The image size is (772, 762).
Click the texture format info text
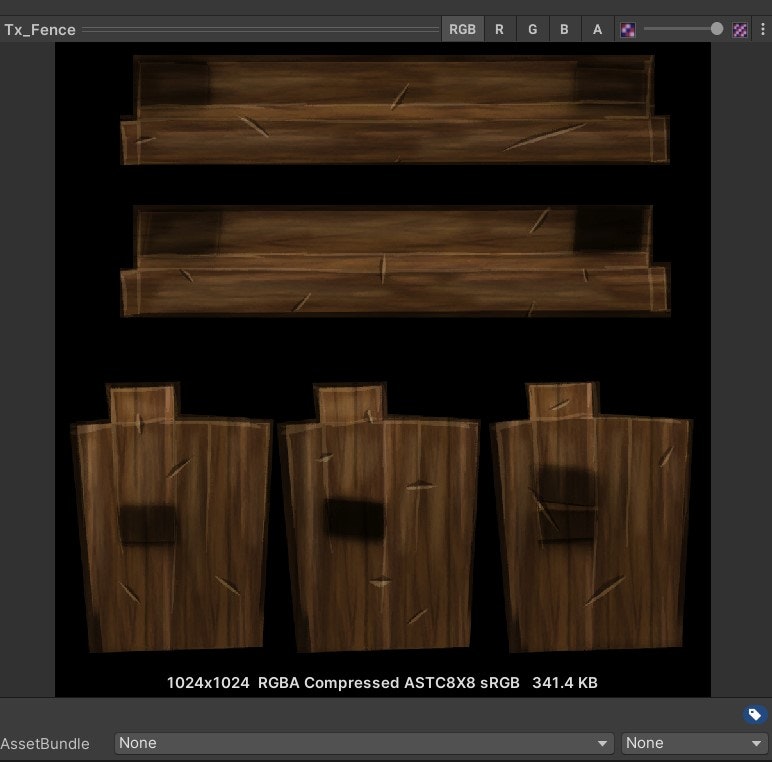point(382,683)
